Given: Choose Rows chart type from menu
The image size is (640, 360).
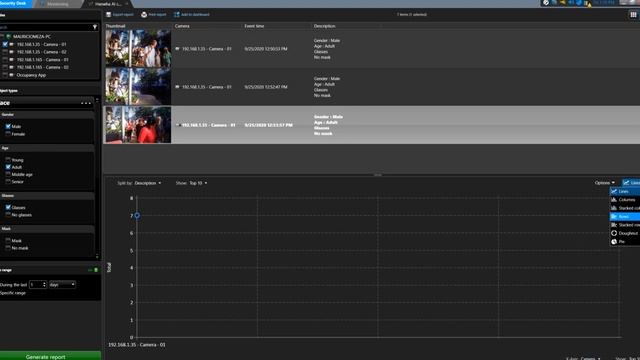Looking at the screenshot, I should coord(625,216).
